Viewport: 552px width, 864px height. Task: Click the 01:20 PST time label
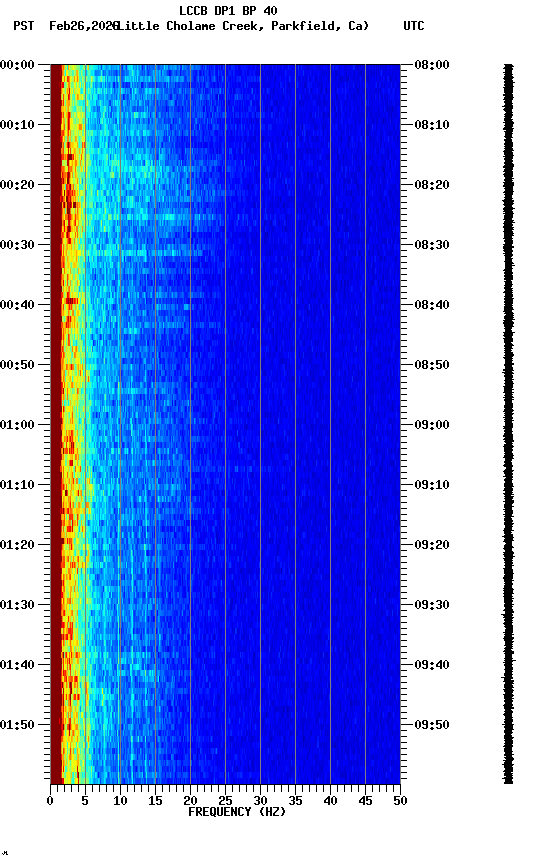[17, 545]
